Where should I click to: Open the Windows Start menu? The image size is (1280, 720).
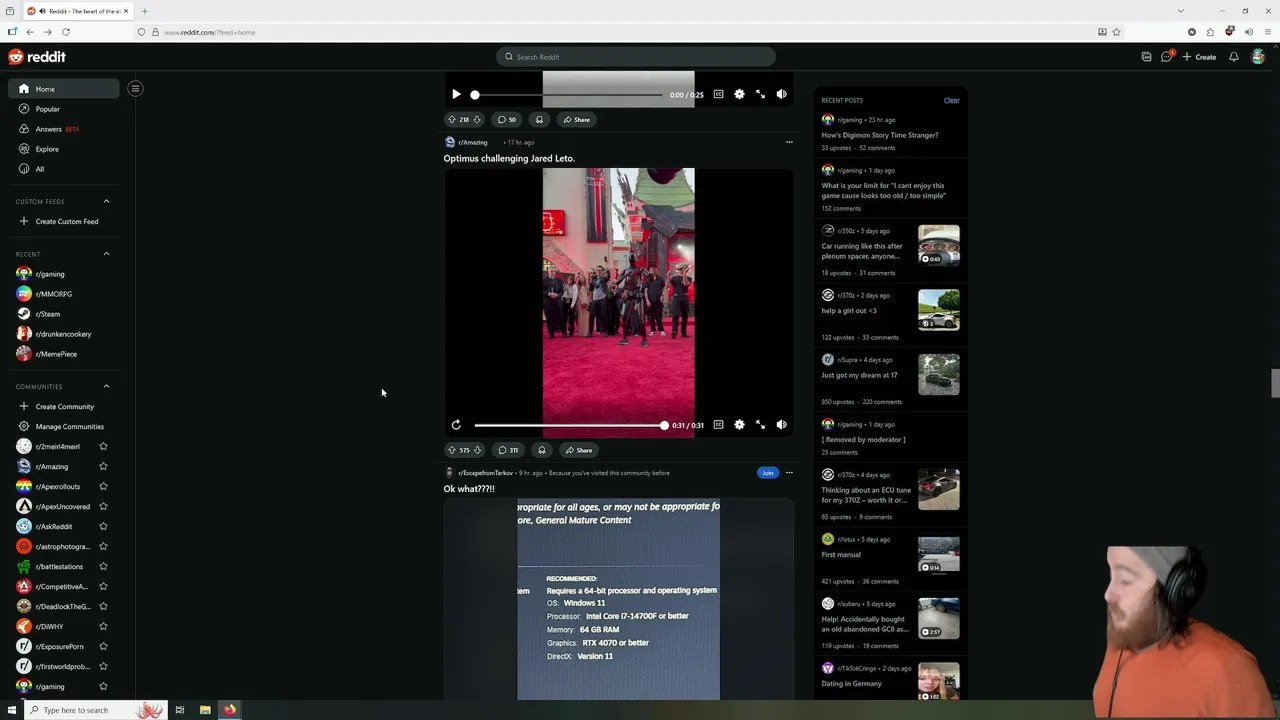click(12, 710)
